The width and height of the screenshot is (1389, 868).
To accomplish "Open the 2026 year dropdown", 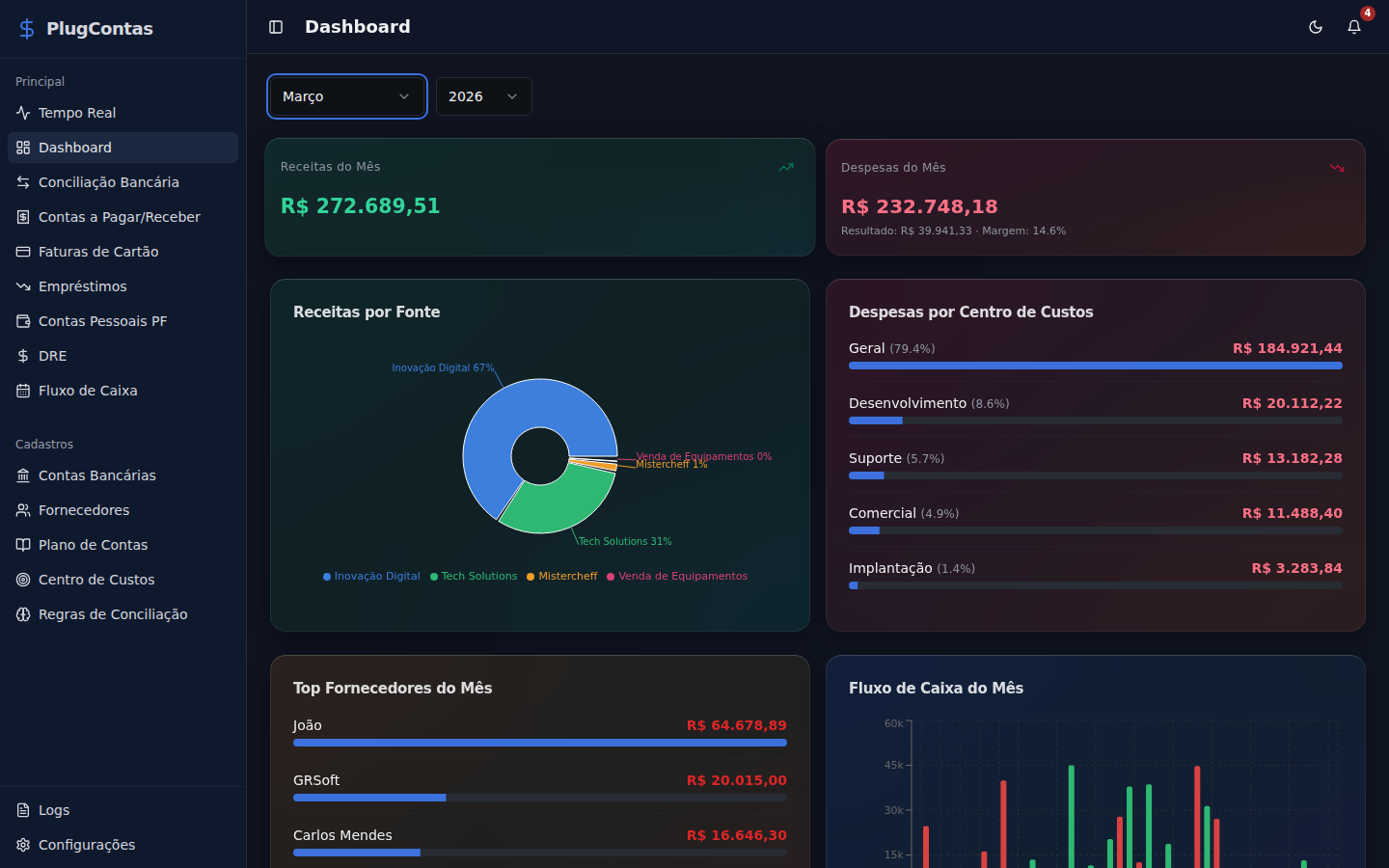I will (483, 96).
